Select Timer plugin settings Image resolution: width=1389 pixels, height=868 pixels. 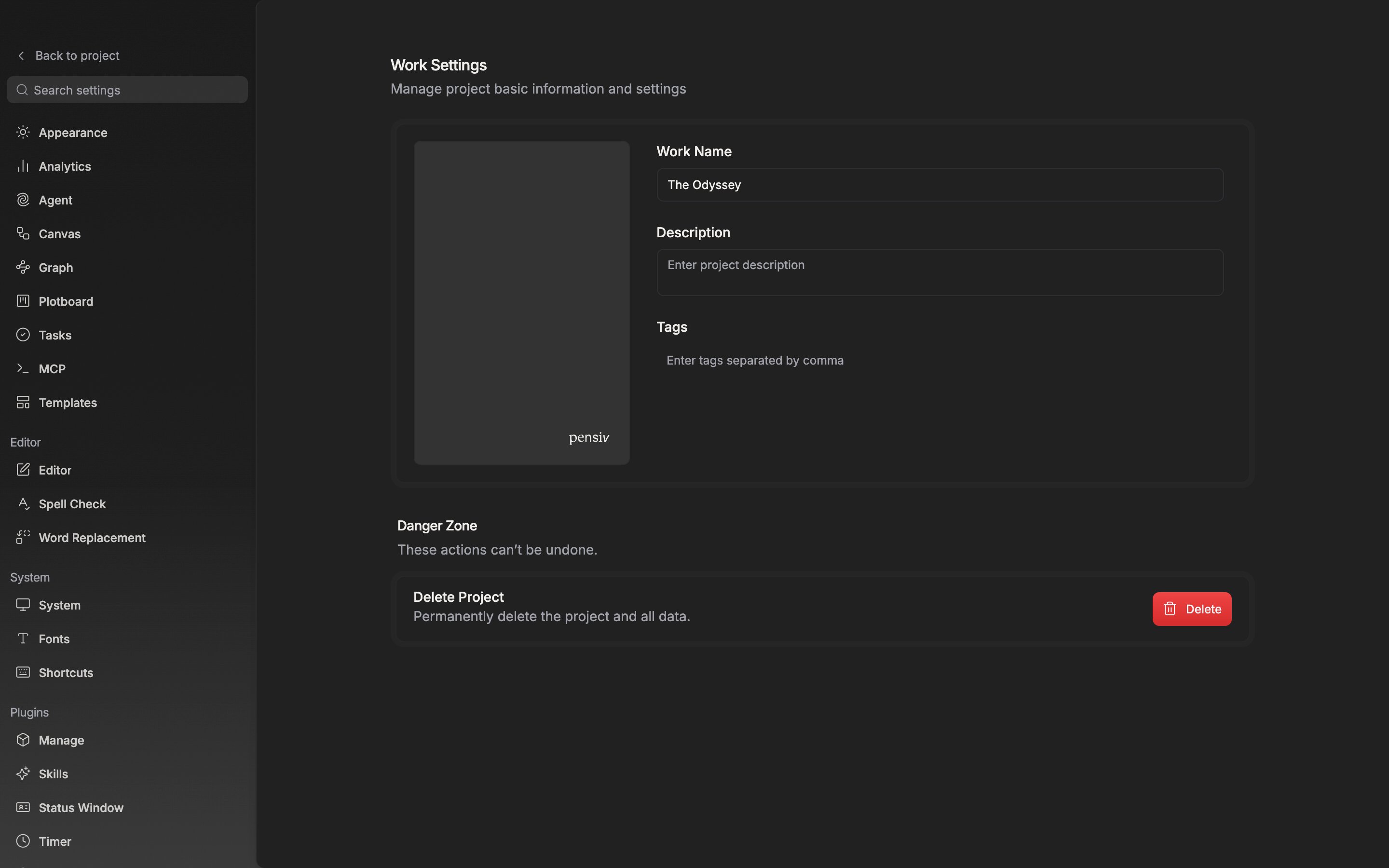pyautogui.click(x=127, y=841)
